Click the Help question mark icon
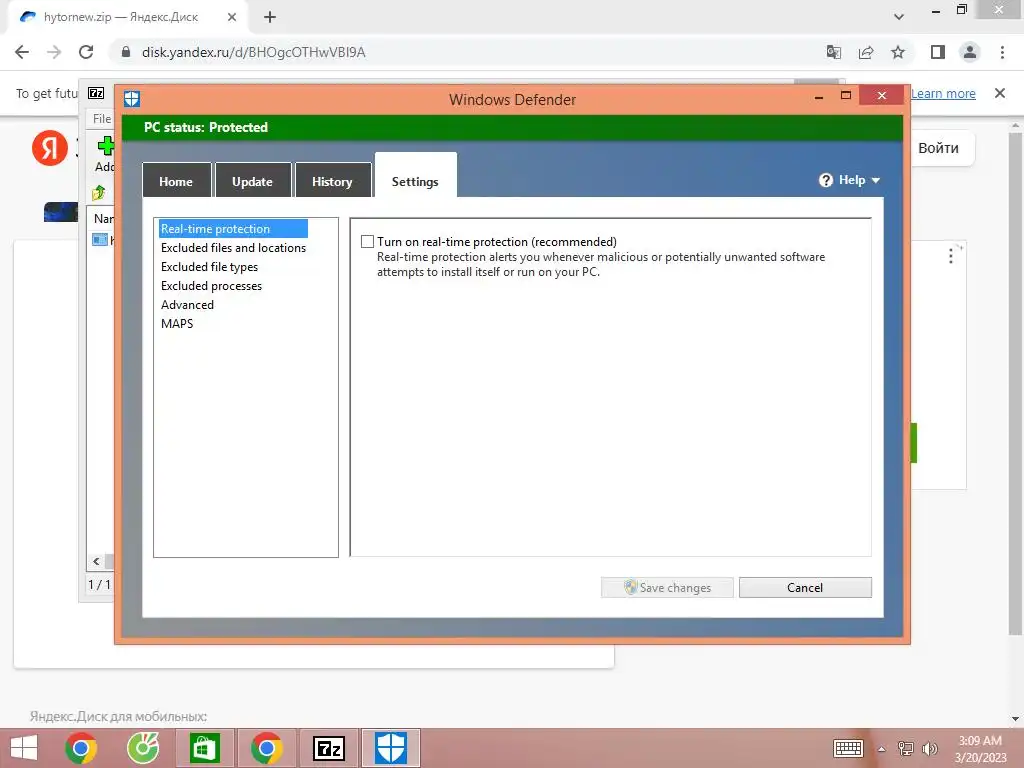The height and width of the screenshot is (768, 1024). [826, 180]
